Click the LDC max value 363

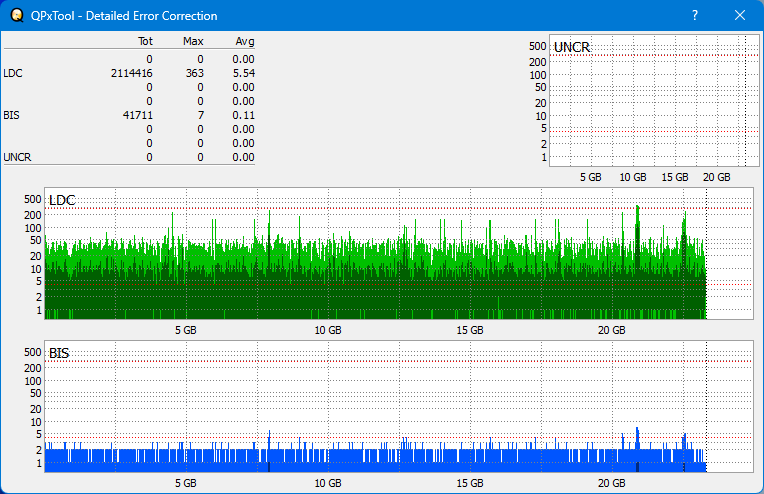(194, 73)
